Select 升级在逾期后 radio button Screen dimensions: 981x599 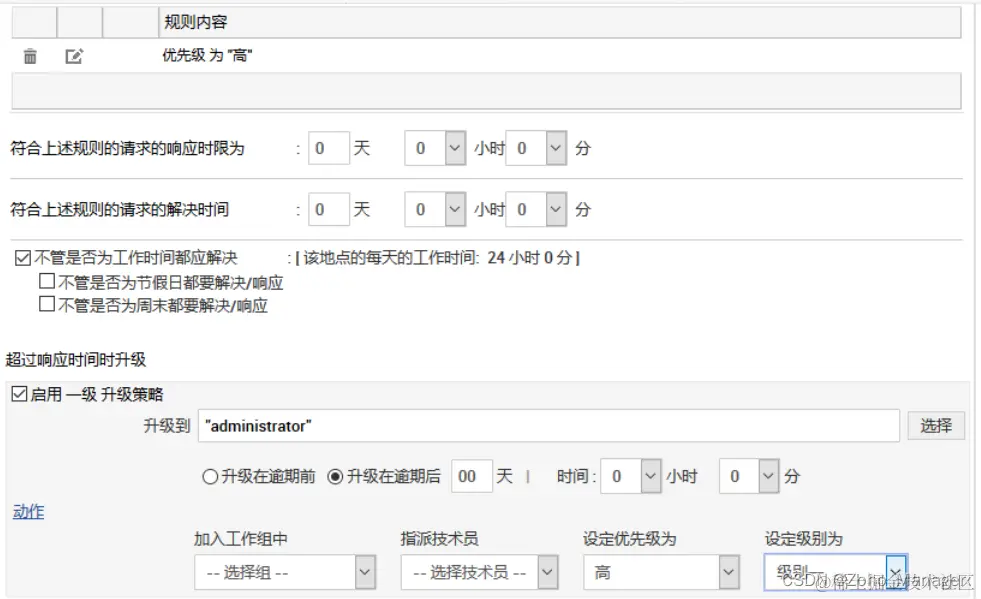point(335,477)
